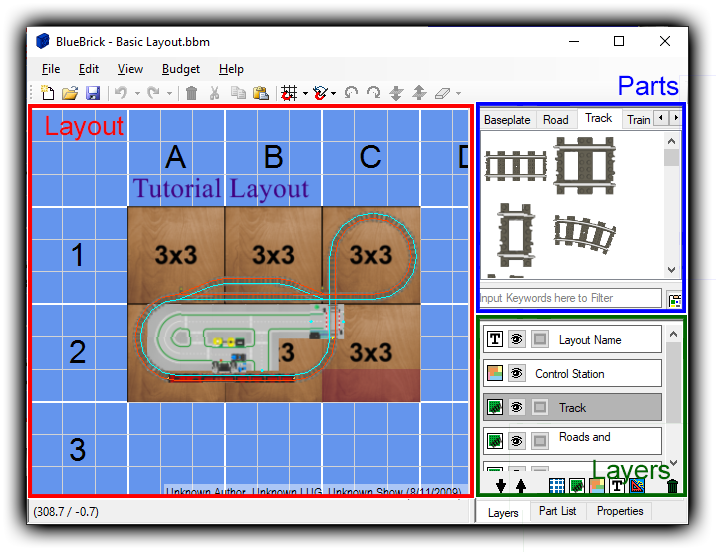Switch to the Train parts tab
This screenshot has width=716, height=552.
coord(638,120)
